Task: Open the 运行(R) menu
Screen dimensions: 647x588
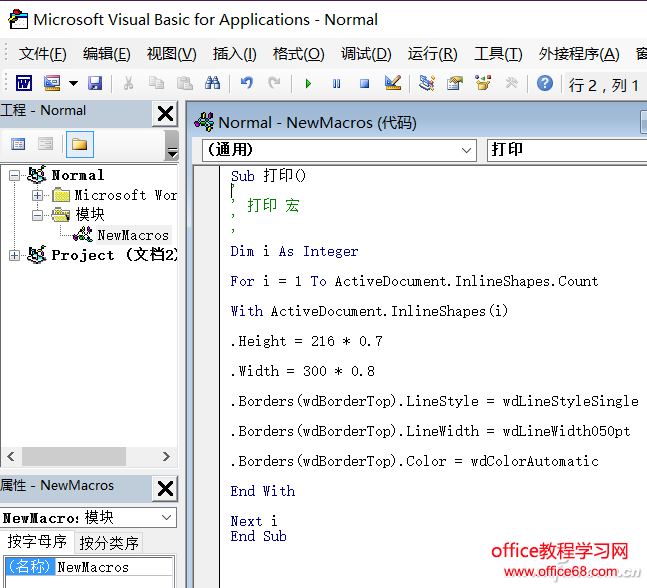Action: tap(433, 54)
